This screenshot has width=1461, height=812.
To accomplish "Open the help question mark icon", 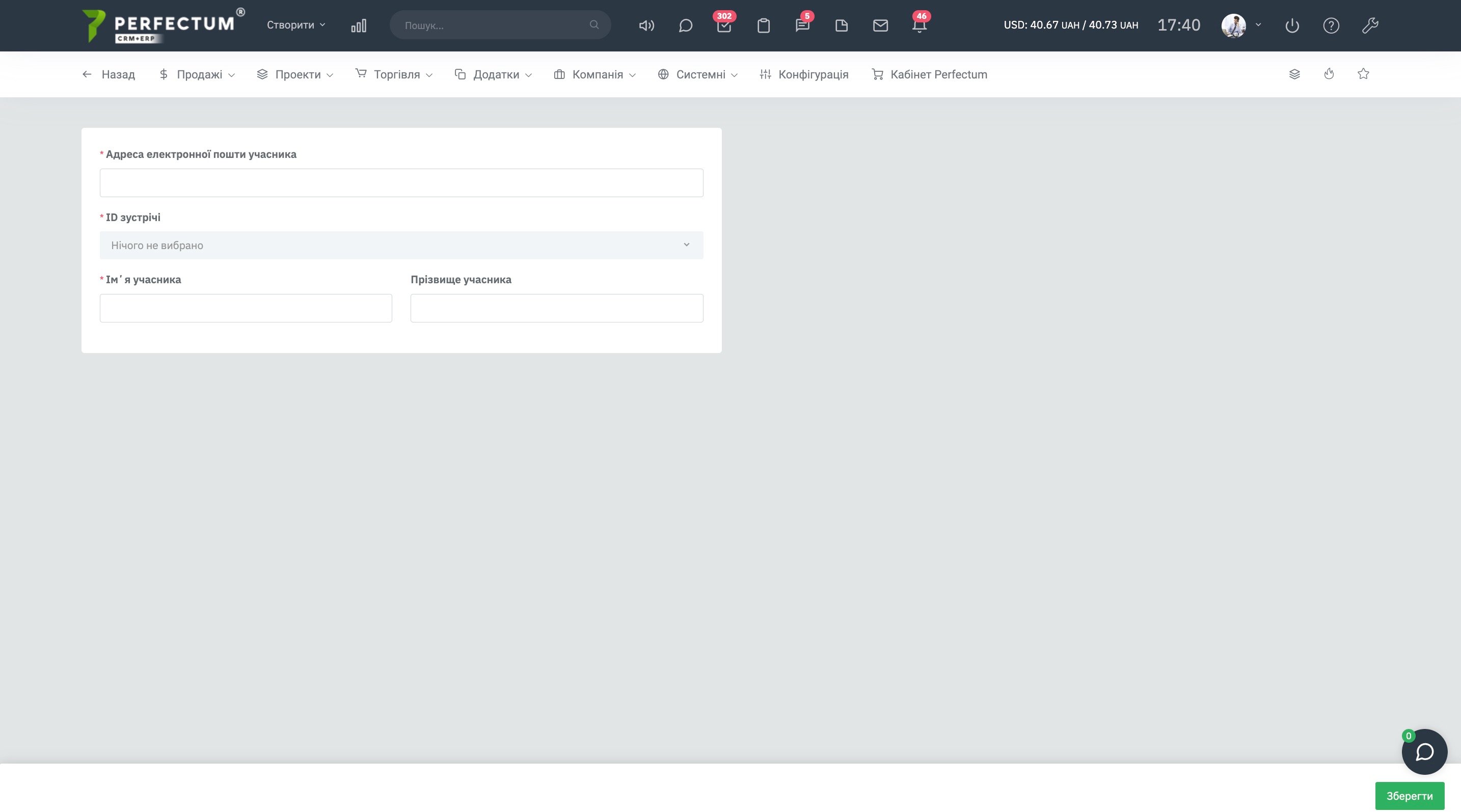I will coord(1331,25).
